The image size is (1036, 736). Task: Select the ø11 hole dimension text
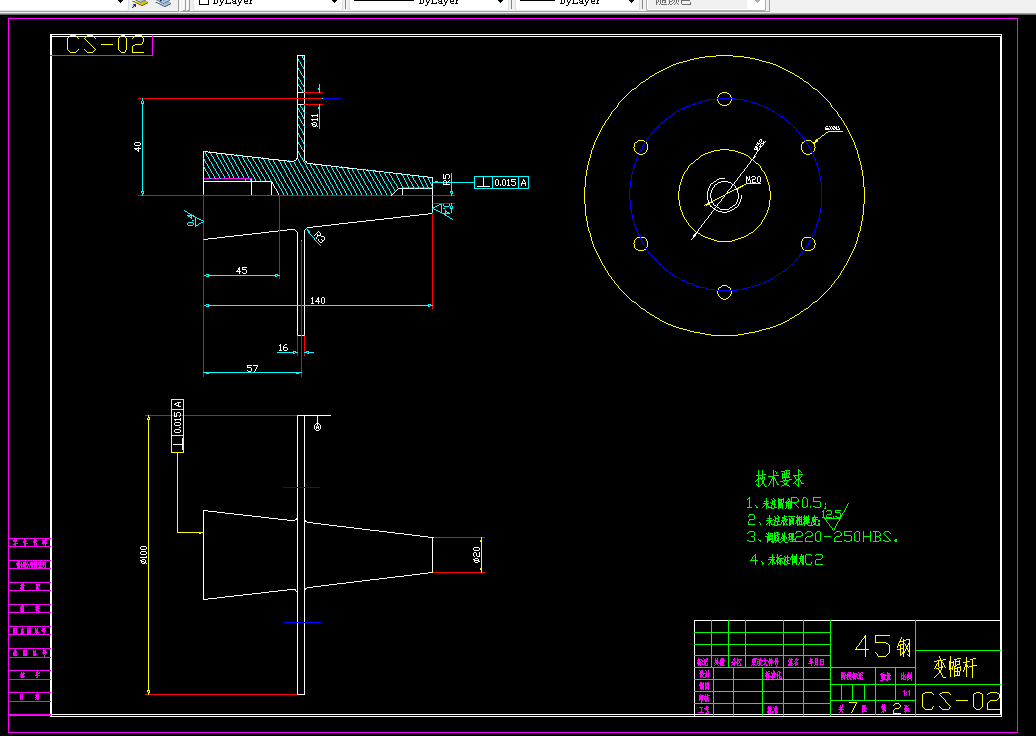(314, 120)
